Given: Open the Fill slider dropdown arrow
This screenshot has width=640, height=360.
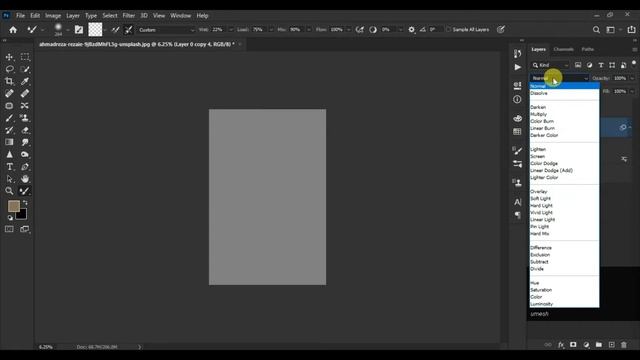Looking at the screenshot, I should pos(632,91).
